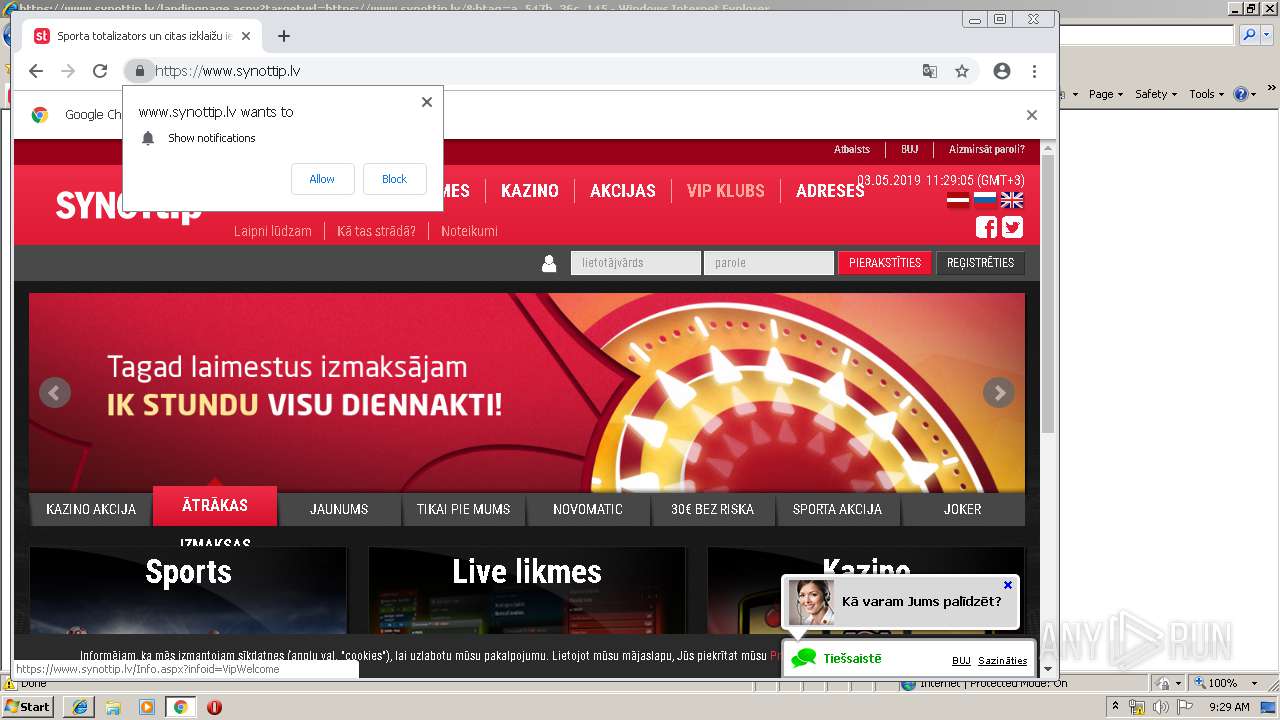Select the JAUNUMS banner tab

tap(339, 509)
